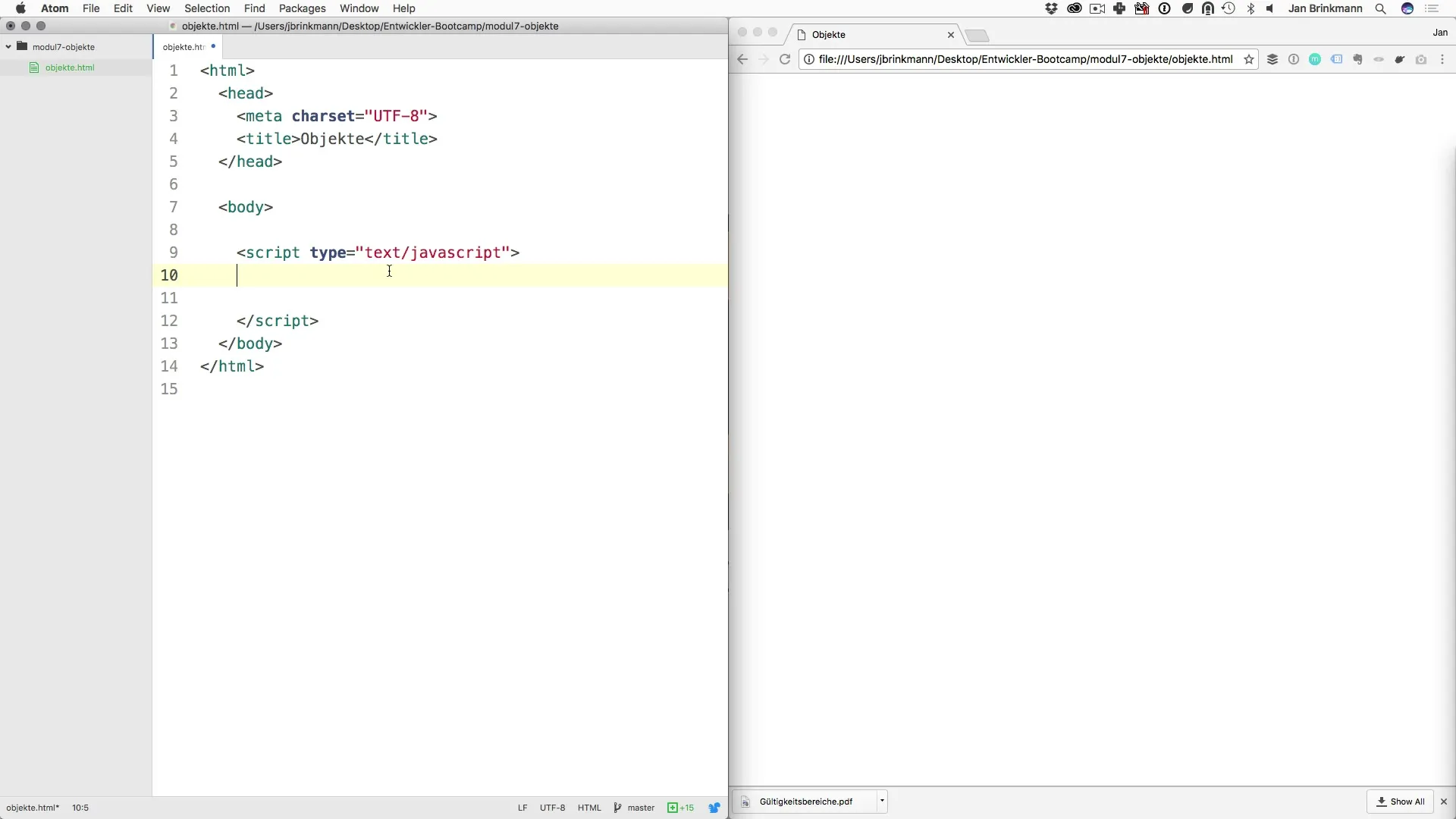
Task: Open downloaded Gültigkeitsbereiche.pdf file
Action: click(x=805, y=802)
